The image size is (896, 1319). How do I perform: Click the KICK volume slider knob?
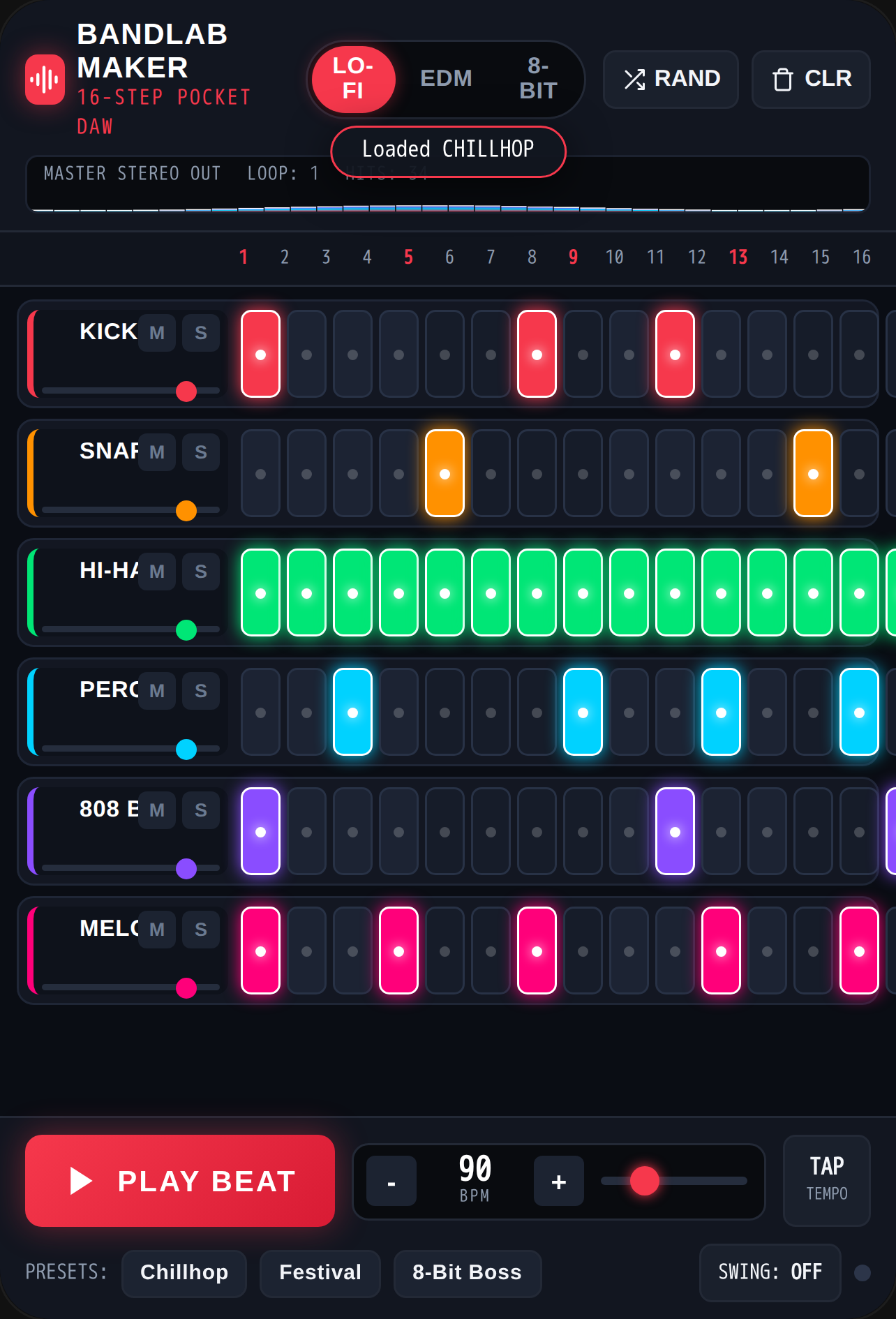(x=186, y=392)
